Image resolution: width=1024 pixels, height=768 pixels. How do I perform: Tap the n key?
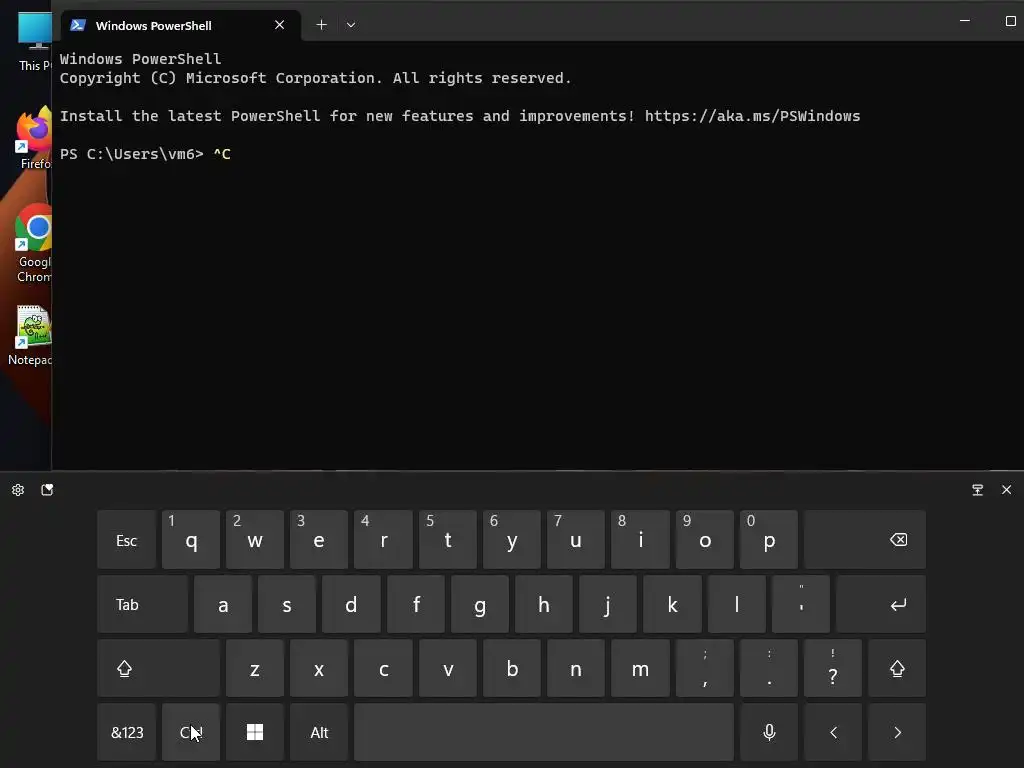click(575, 668)
